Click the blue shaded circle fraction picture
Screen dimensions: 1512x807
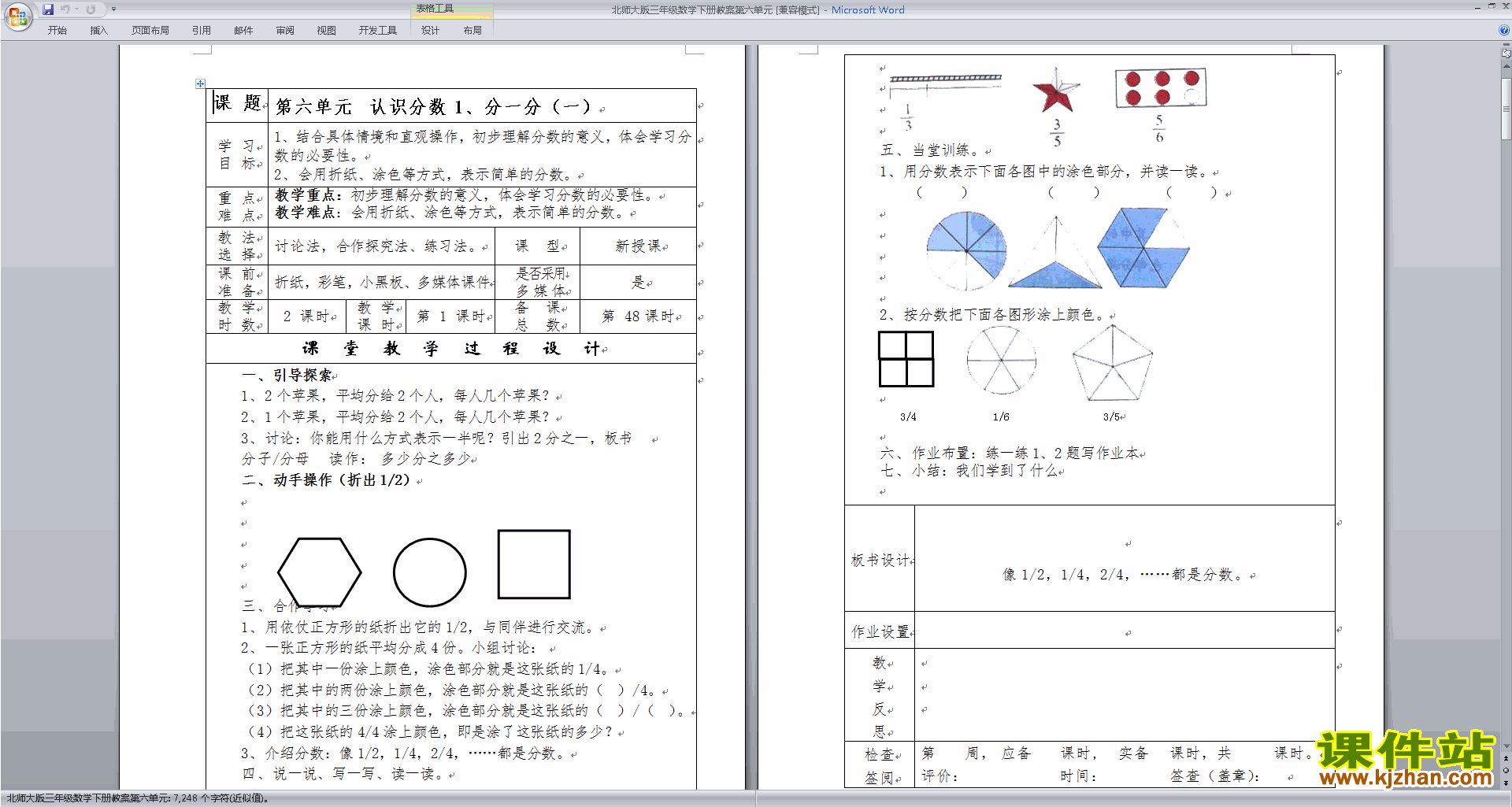tap(966, 251)
